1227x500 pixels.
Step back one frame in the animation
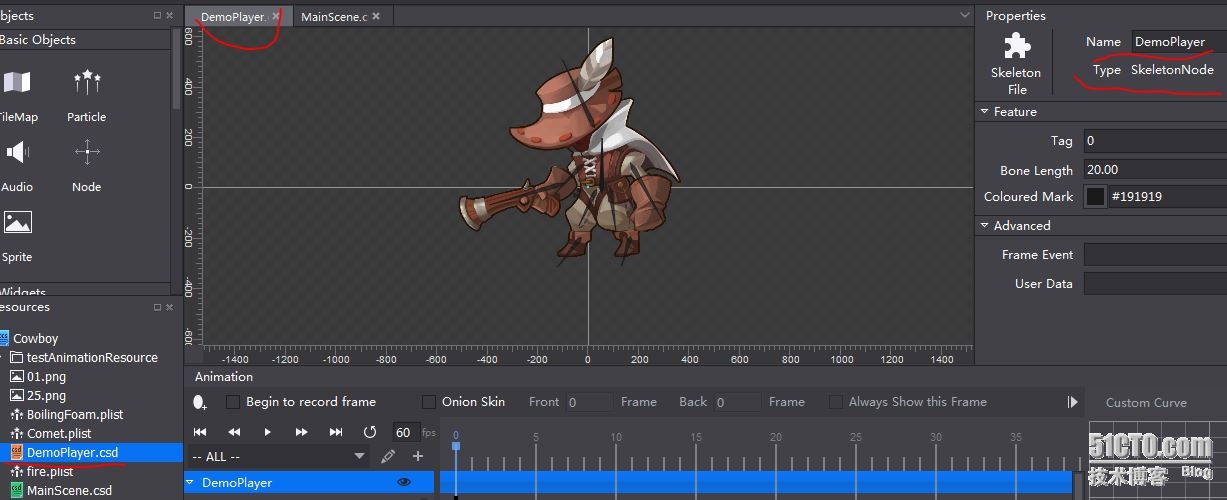(x=234, y=432)
